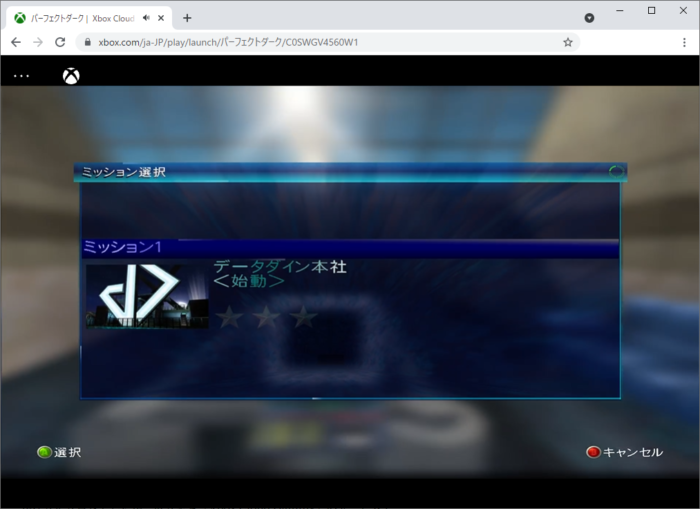
Task: Click the browser forward arrow
Action: coord(37,42)
